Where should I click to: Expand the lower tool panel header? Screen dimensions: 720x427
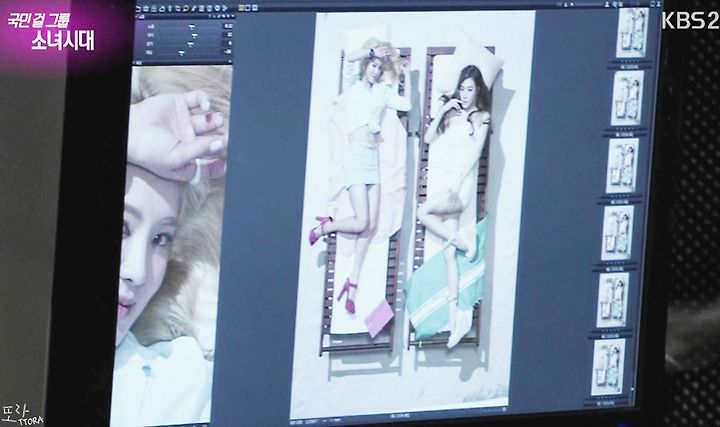pyautogui.click(x=183, y=62)
